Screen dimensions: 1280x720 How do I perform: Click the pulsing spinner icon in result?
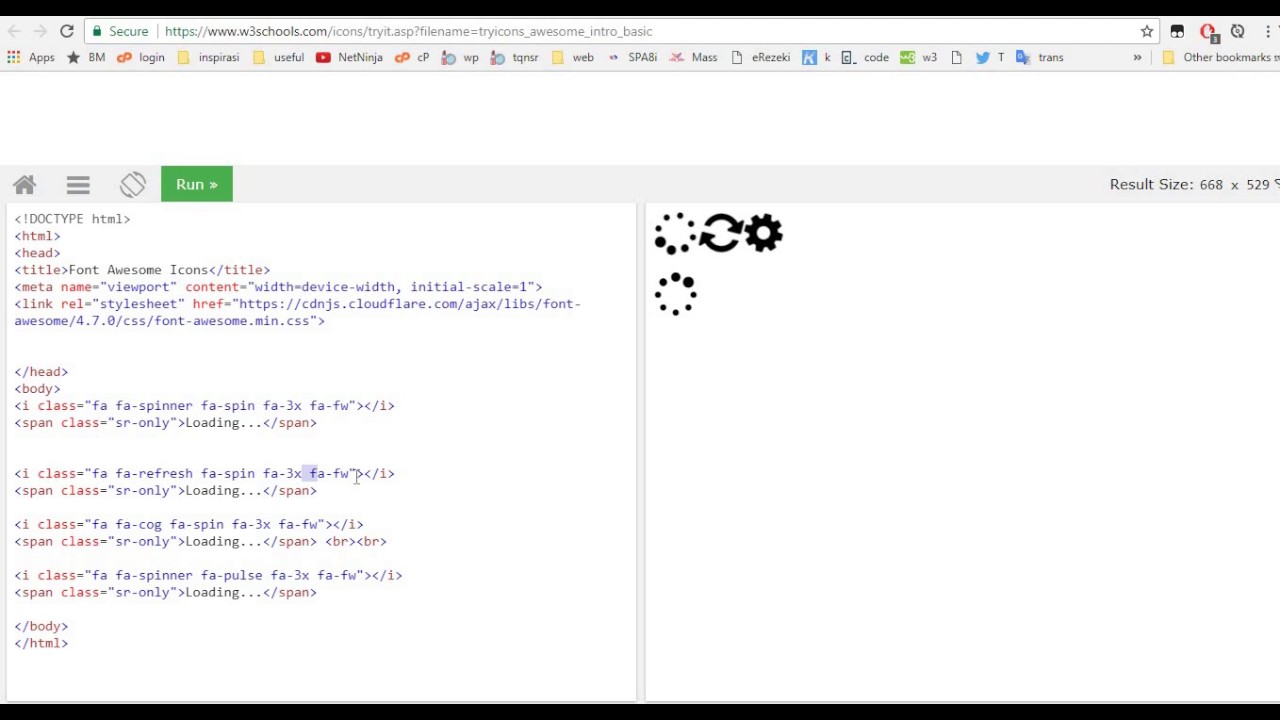point(675,294)
